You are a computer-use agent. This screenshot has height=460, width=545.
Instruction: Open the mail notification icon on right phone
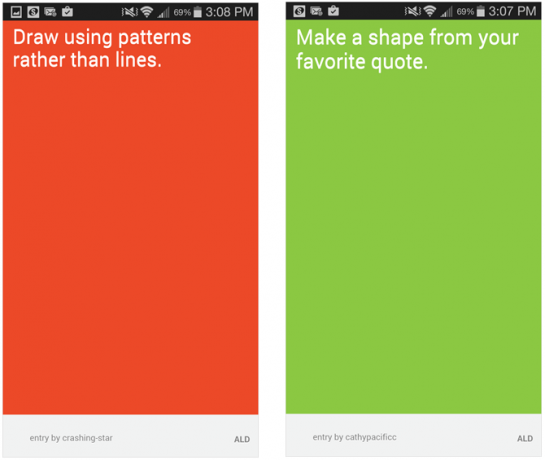click(x=316, y=11)
